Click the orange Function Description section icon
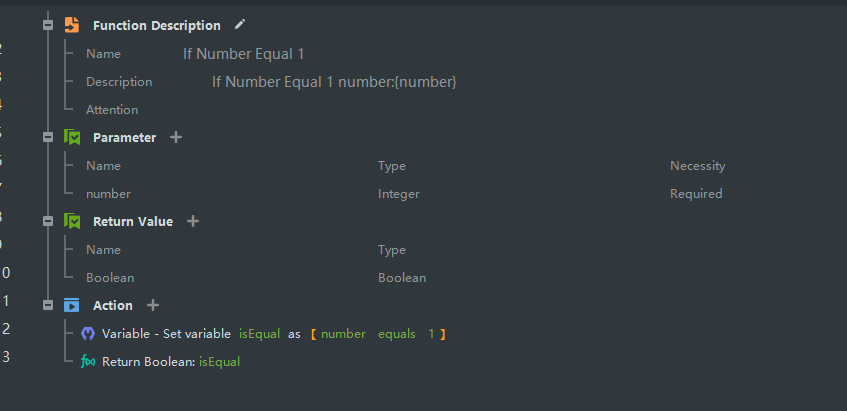The width and height of the screenshot is (847, 411). pos(72,25)
